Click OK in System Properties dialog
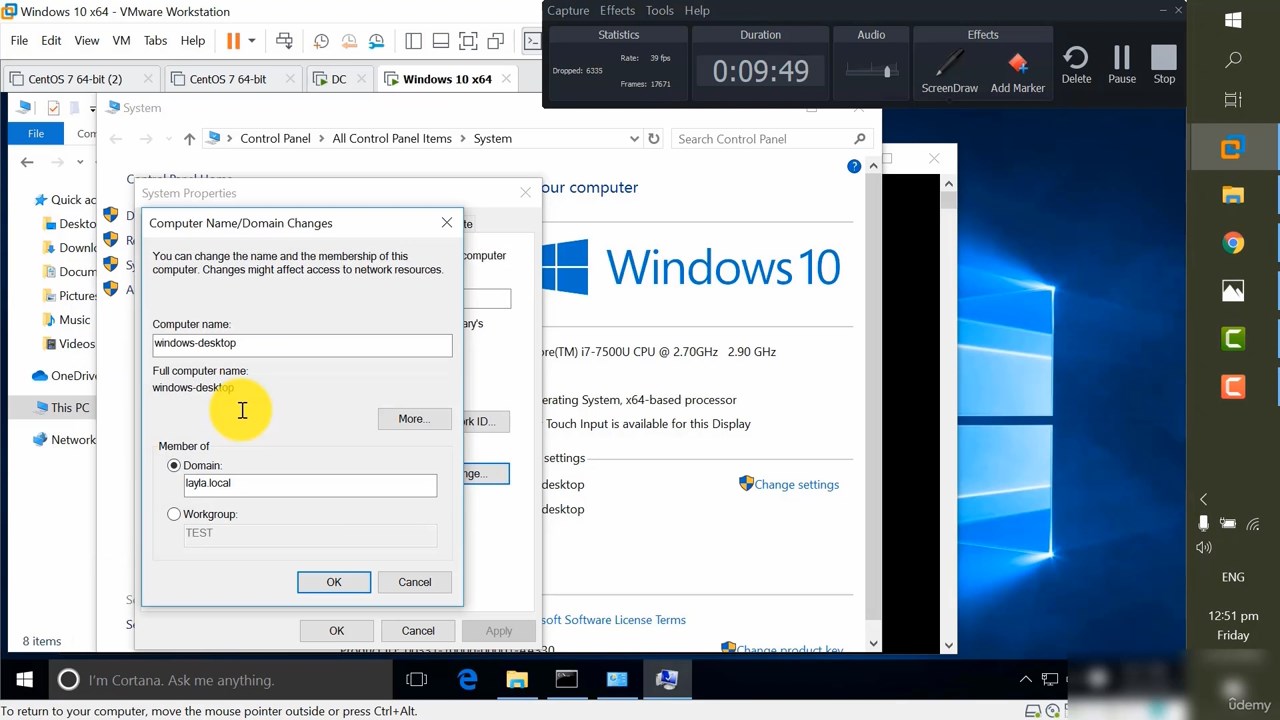This screenshot has height=720, width=1280. pos(336,631)
